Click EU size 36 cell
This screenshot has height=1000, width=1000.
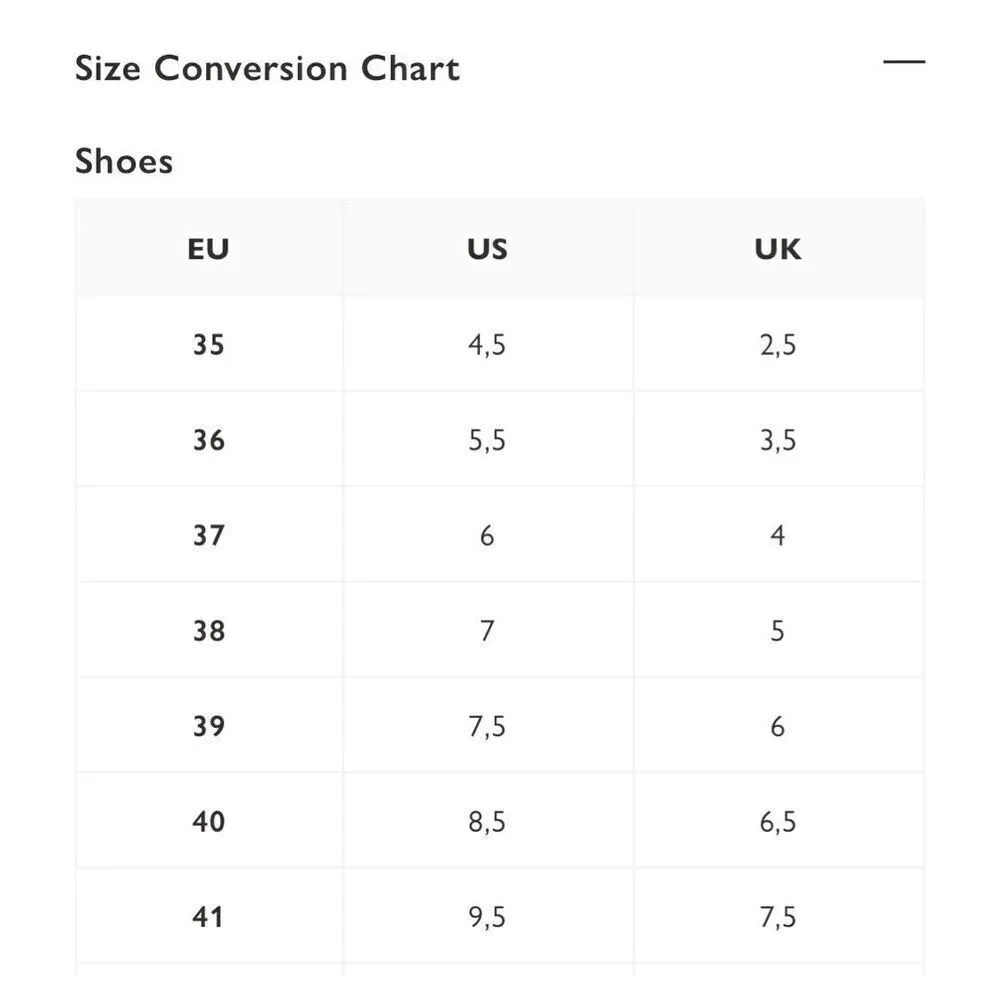click(x=209, y=440)
